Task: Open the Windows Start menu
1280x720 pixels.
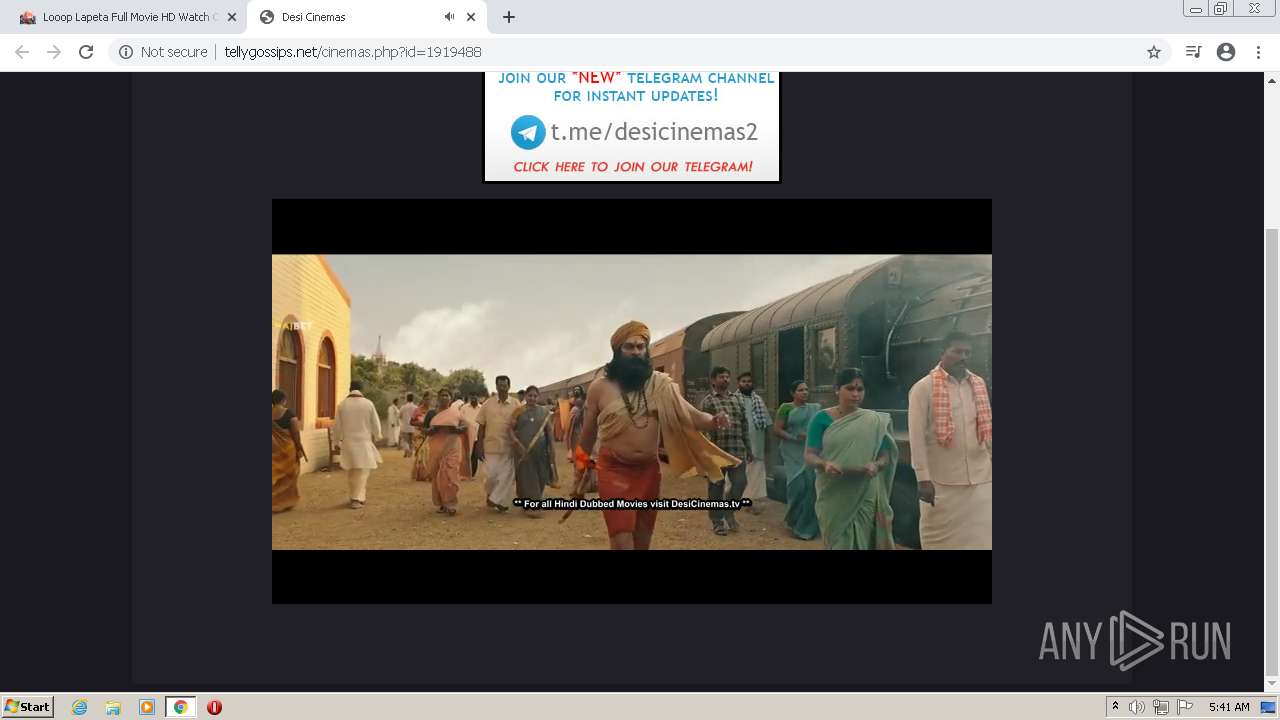Action: [28, 707]
